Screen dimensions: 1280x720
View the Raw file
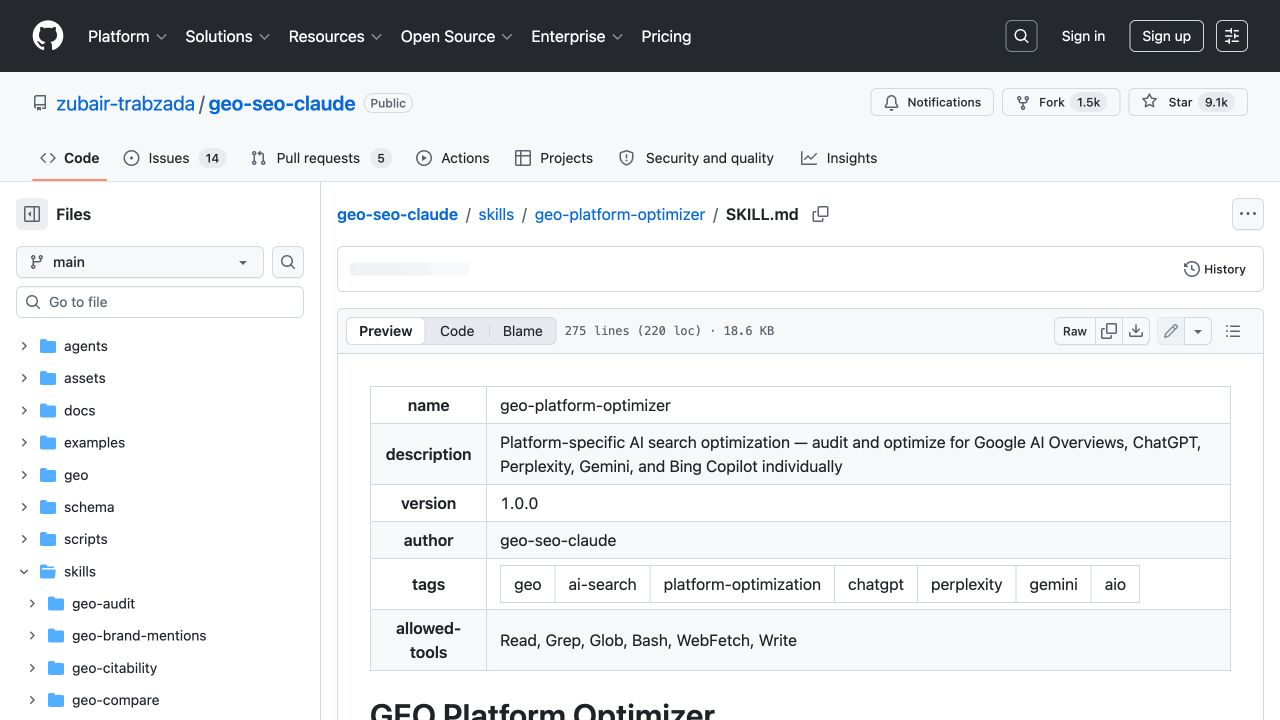[1075, 331]
